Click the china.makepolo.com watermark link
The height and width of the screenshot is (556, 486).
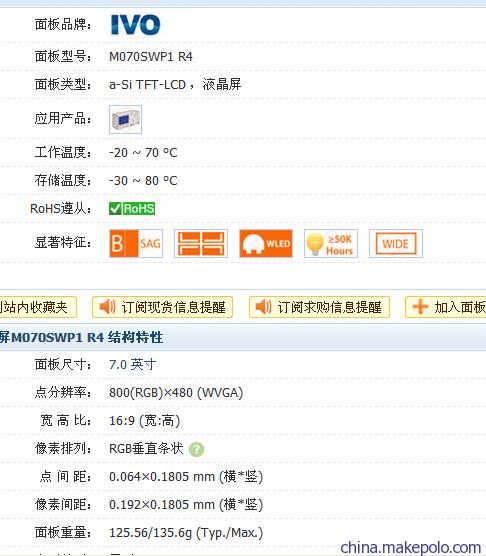tap(410, 547)
